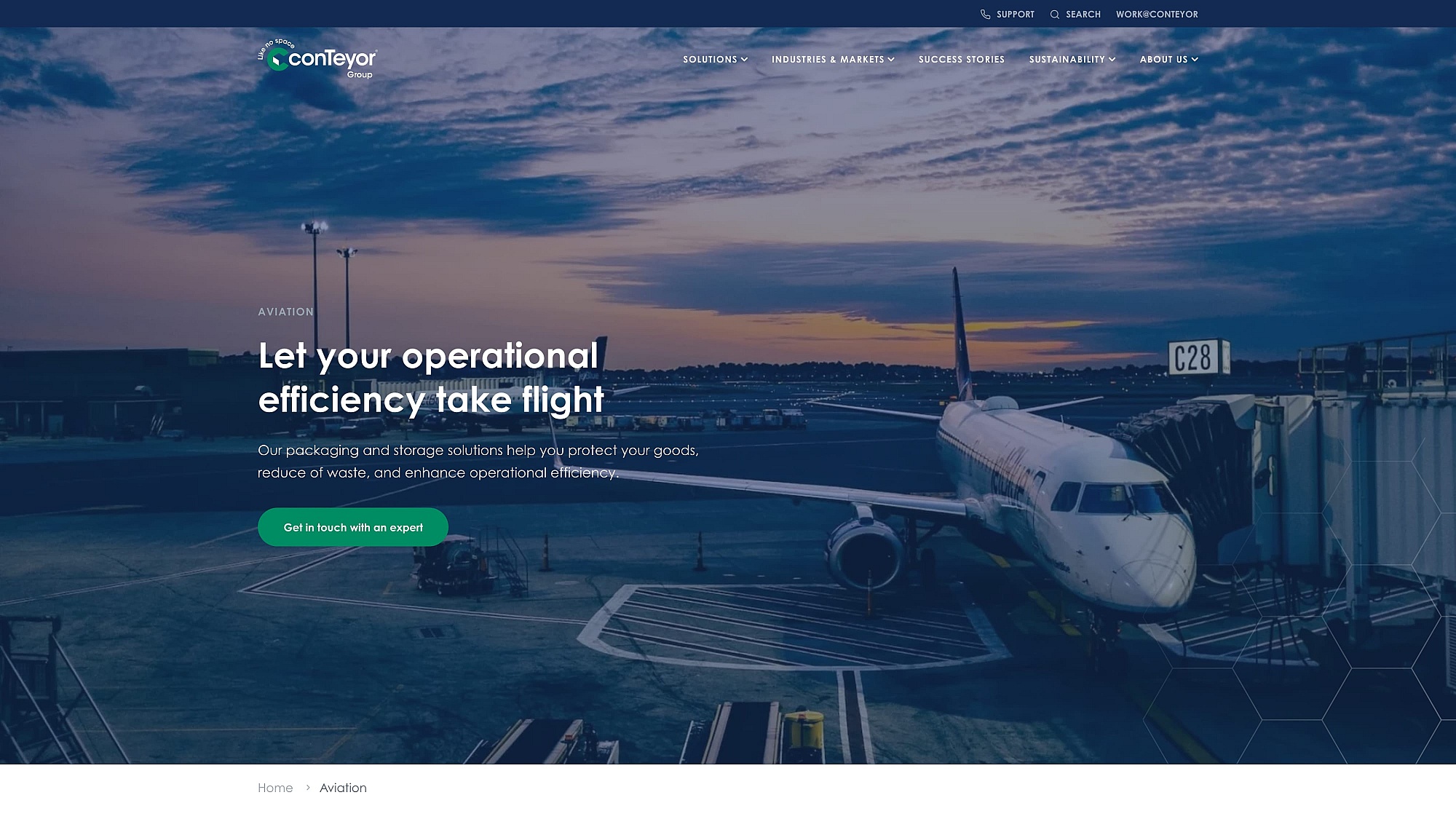Click the Aviation breadcrumb label
1456x819 pixels.
[x=342, y=788]
